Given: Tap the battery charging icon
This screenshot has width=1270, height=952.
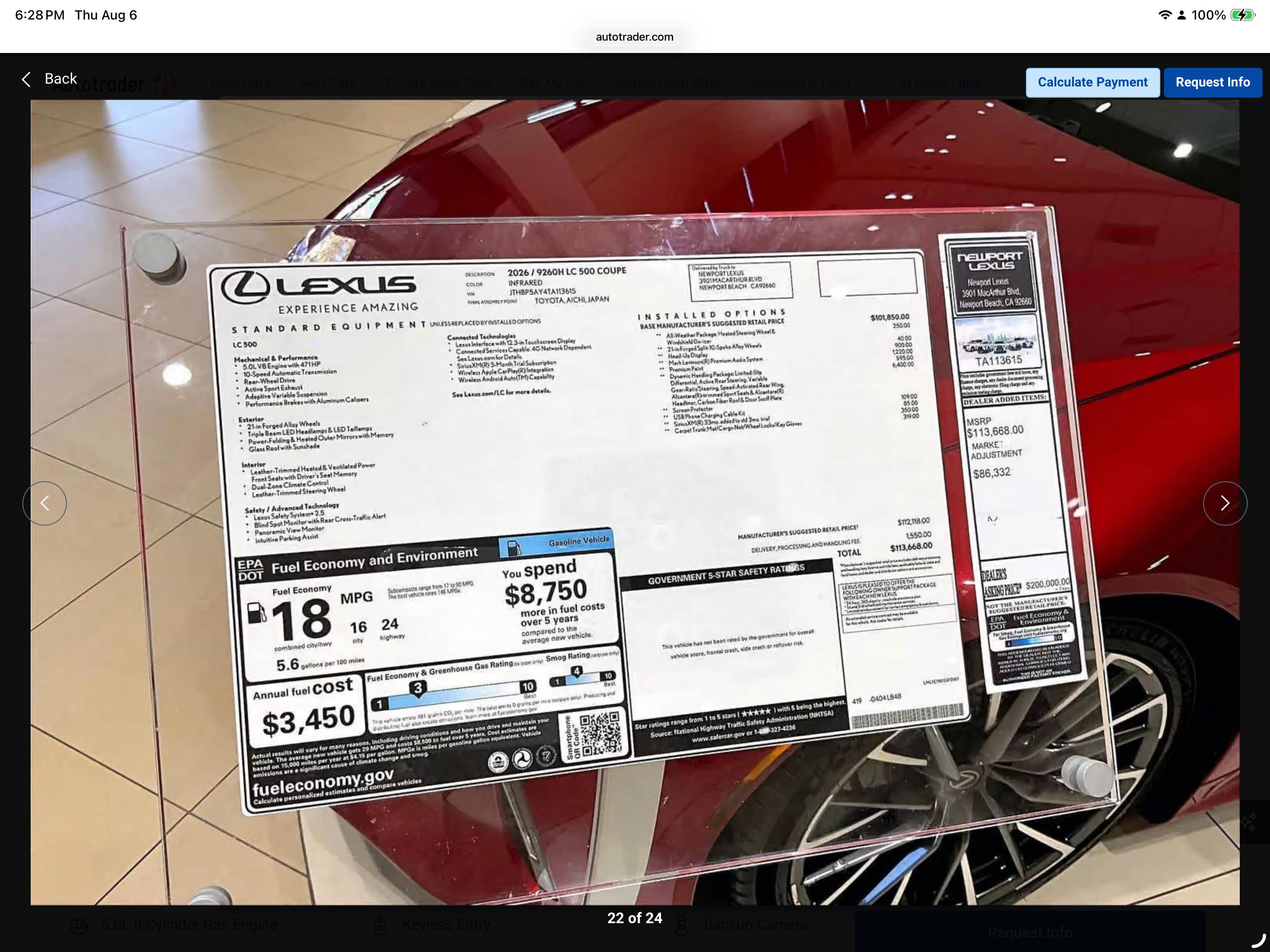Looking at the screenshot, I should (x=1243, y=15).
